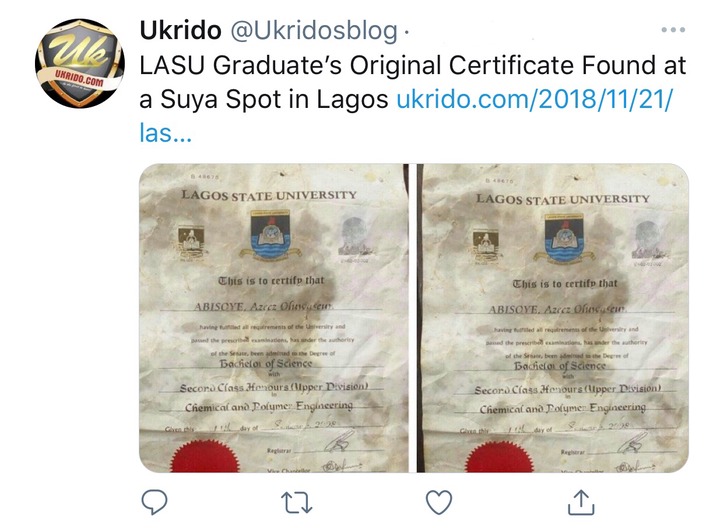Open Ukrido profile avatar logo
Viewport: 720px width, 528px height.
pyautogui.click(x=80, y=63)
